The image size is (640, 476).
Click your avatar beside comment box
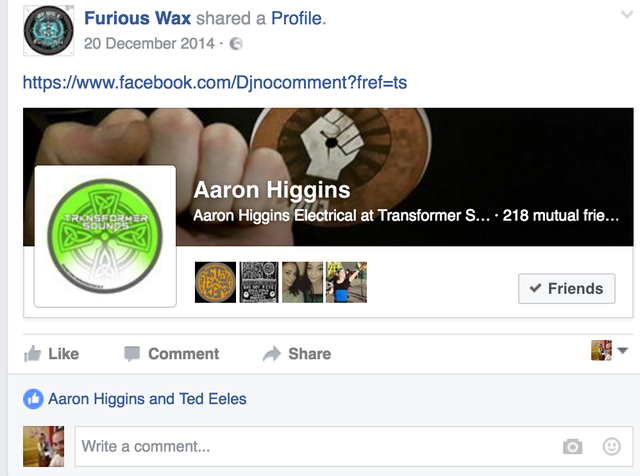coord(44,447)
